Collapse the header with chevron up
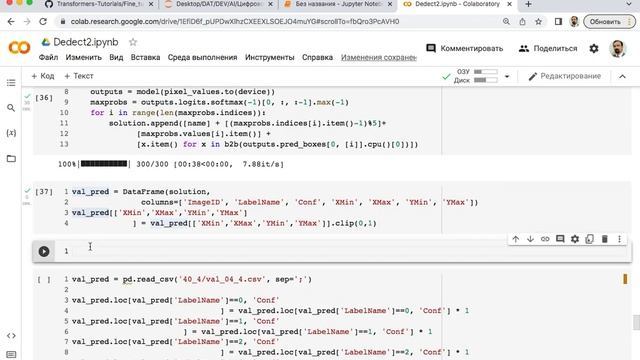 tap(622, 76)
